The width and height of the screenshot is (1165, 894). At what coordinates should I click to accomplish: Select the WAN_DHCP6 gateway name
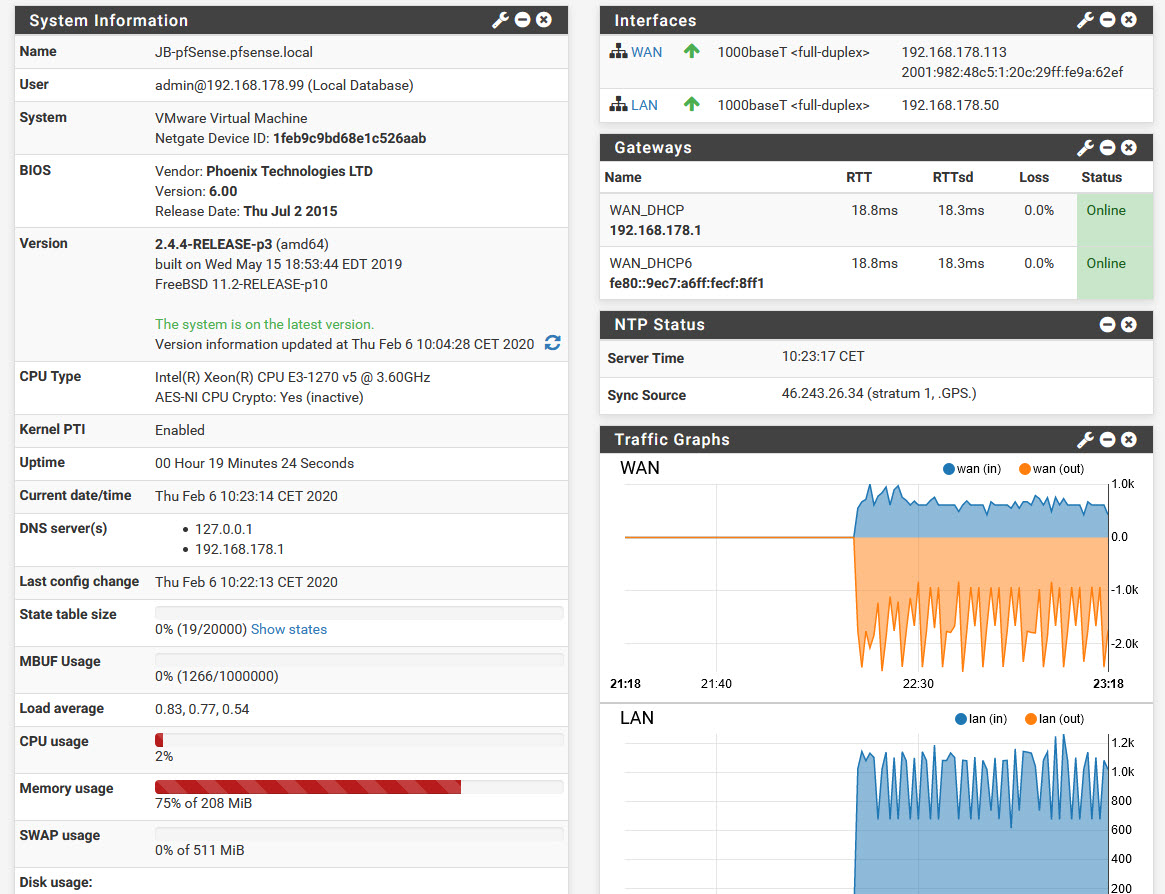[650, 263]
